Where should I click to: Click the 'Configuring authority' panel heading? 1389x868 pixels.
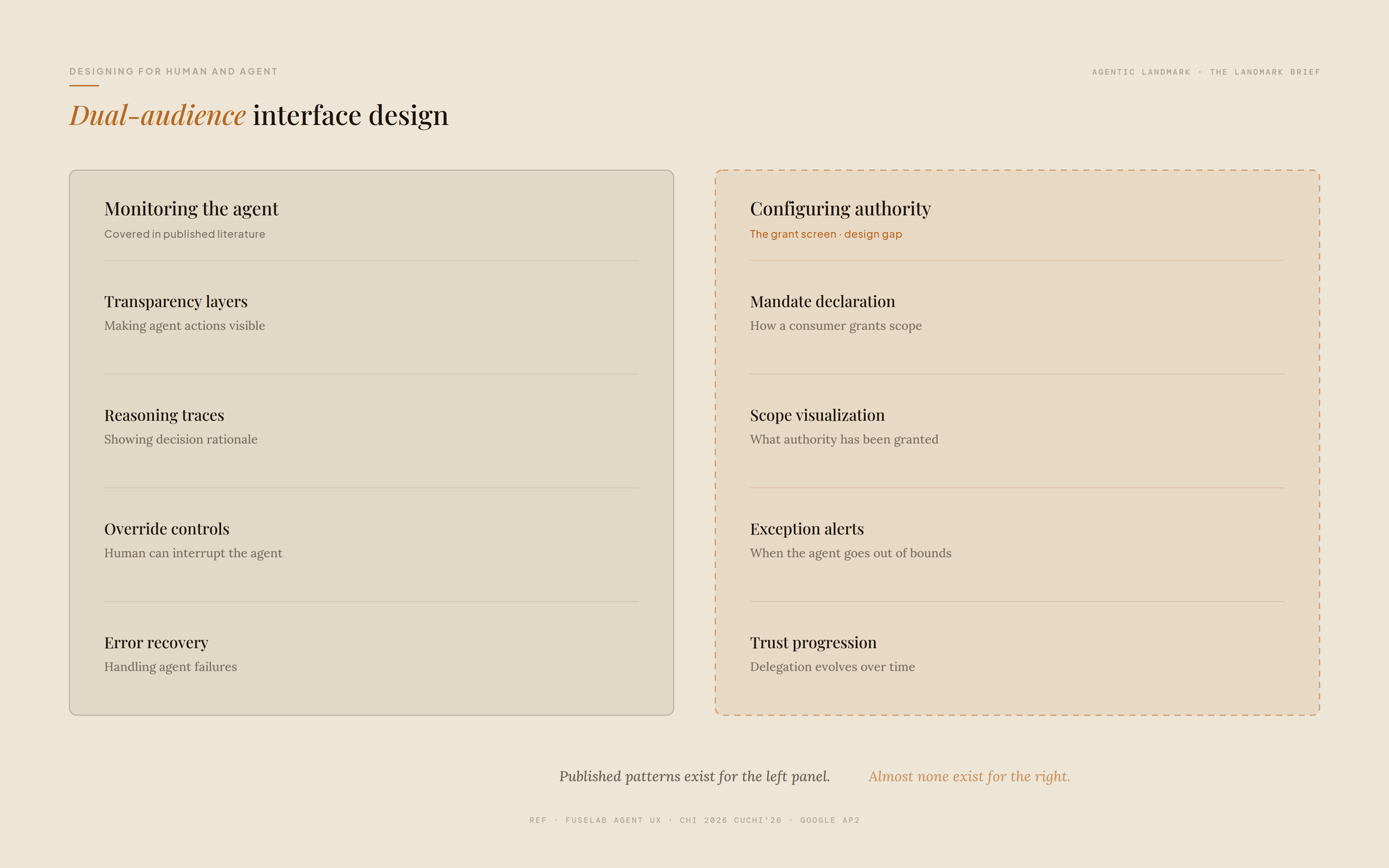point(840,209)
